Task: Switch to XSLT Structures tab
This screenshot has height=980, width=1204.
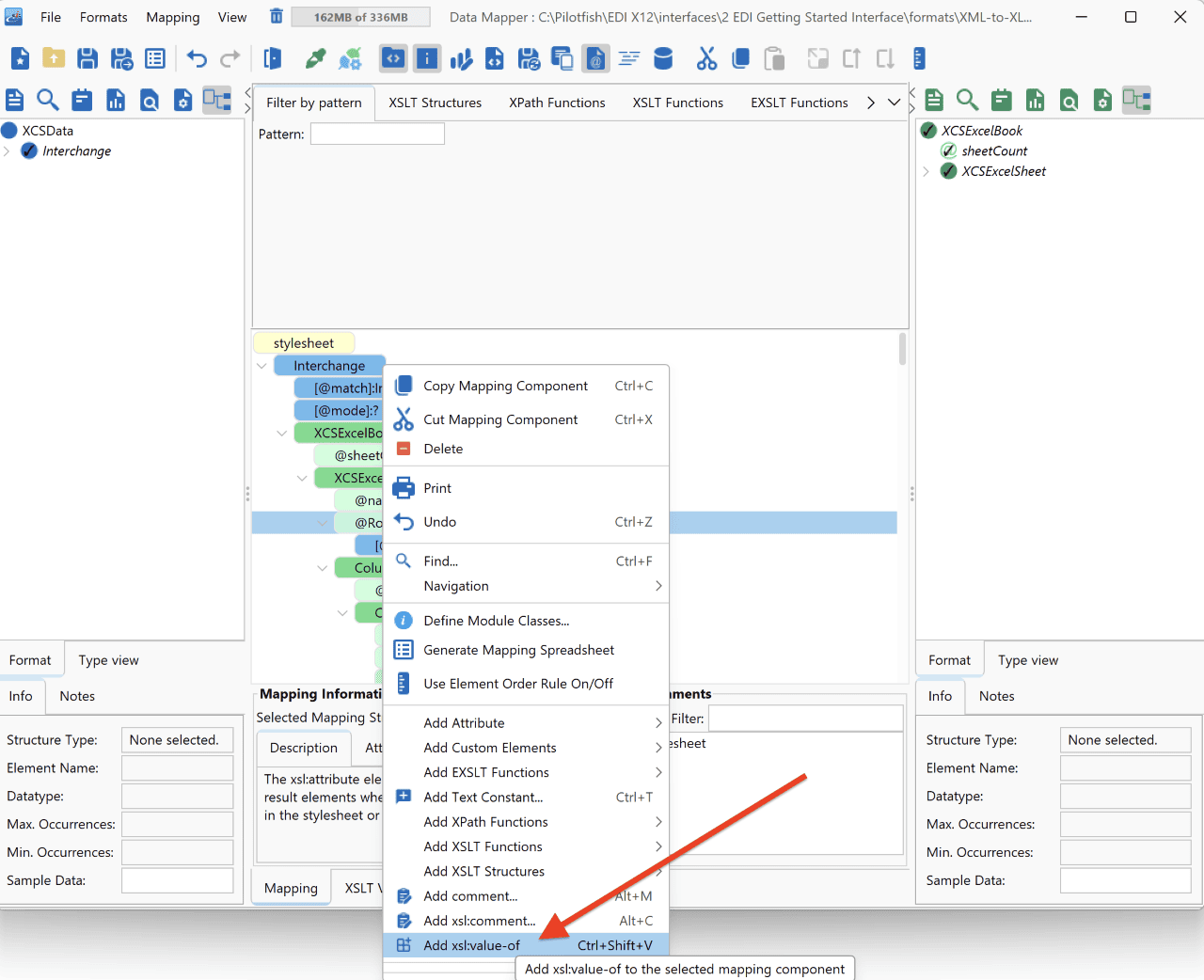Action: (x=435, y=103)
